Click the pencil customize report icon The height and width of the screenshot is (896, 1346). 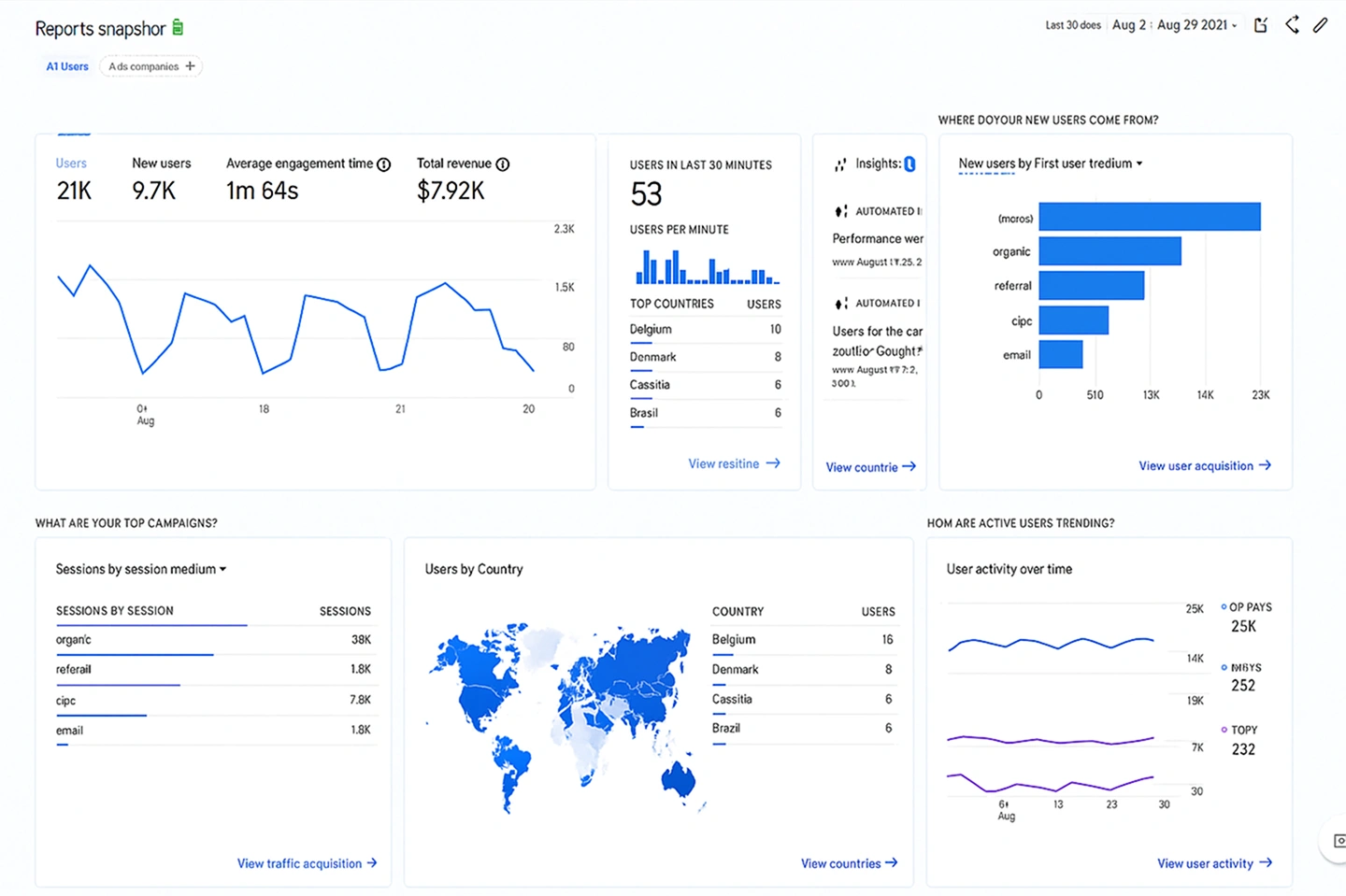pos(1320,25)
